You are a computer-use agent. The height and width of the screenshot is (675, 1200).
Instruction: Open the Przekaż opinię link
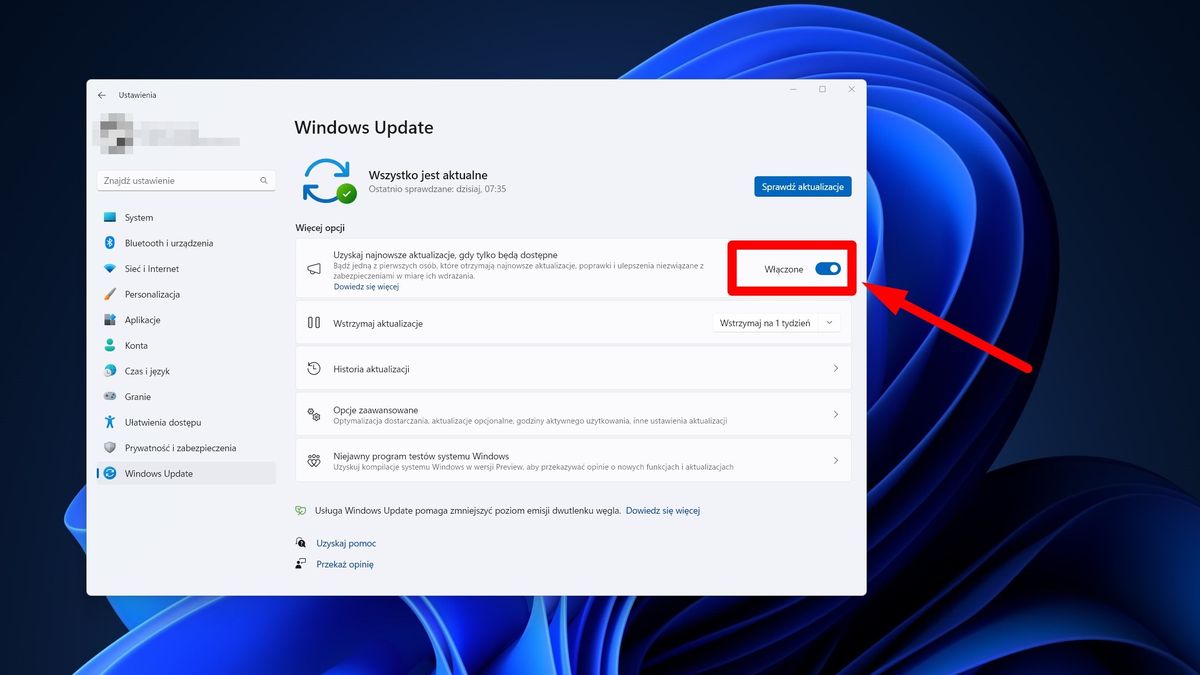tap(347, 563)
